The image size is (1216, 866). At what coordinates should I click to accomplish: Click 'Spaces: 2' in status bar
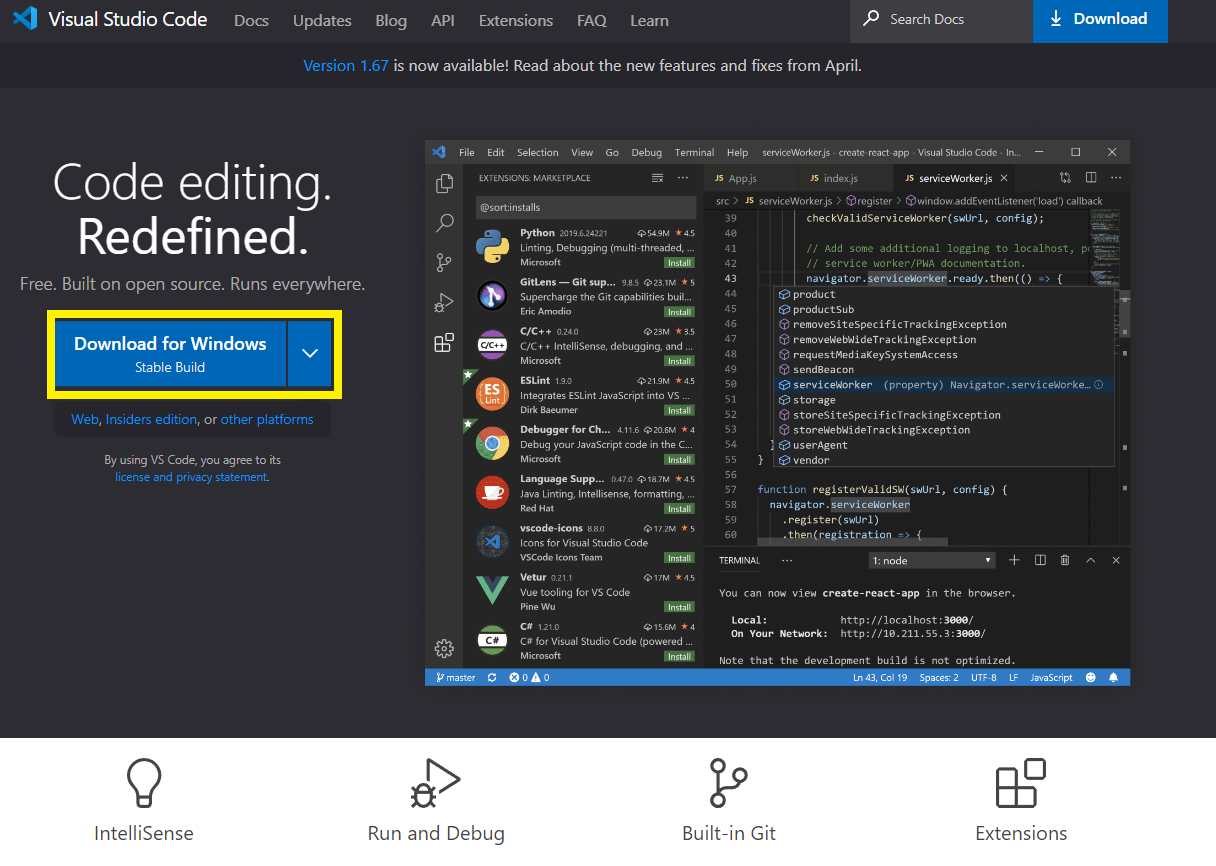click(x=939, y=677)
